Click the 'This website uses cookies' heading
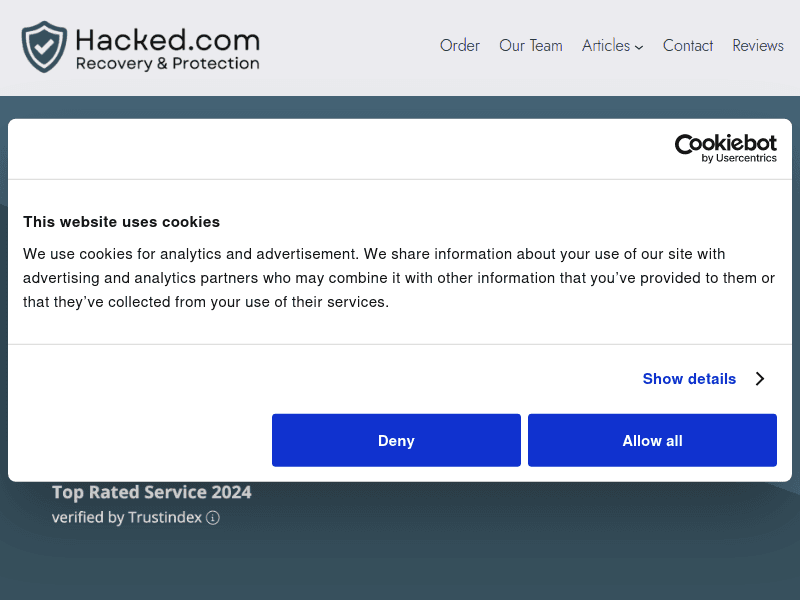Viewport: 800px width, 600px height. click(121, 222)
